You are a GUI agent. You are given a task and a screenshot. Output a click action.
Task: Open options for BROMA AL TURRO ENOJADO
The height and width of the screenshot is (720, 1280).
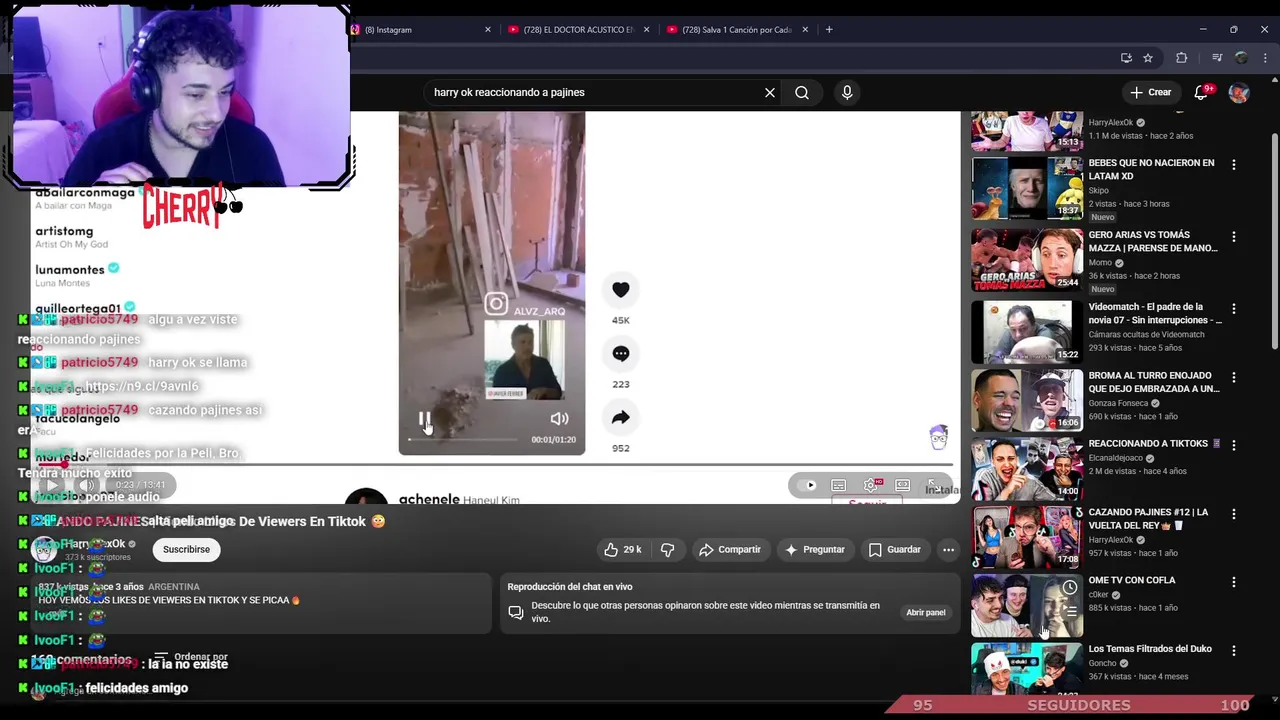pyautogui.click(x=1233, y=378)
